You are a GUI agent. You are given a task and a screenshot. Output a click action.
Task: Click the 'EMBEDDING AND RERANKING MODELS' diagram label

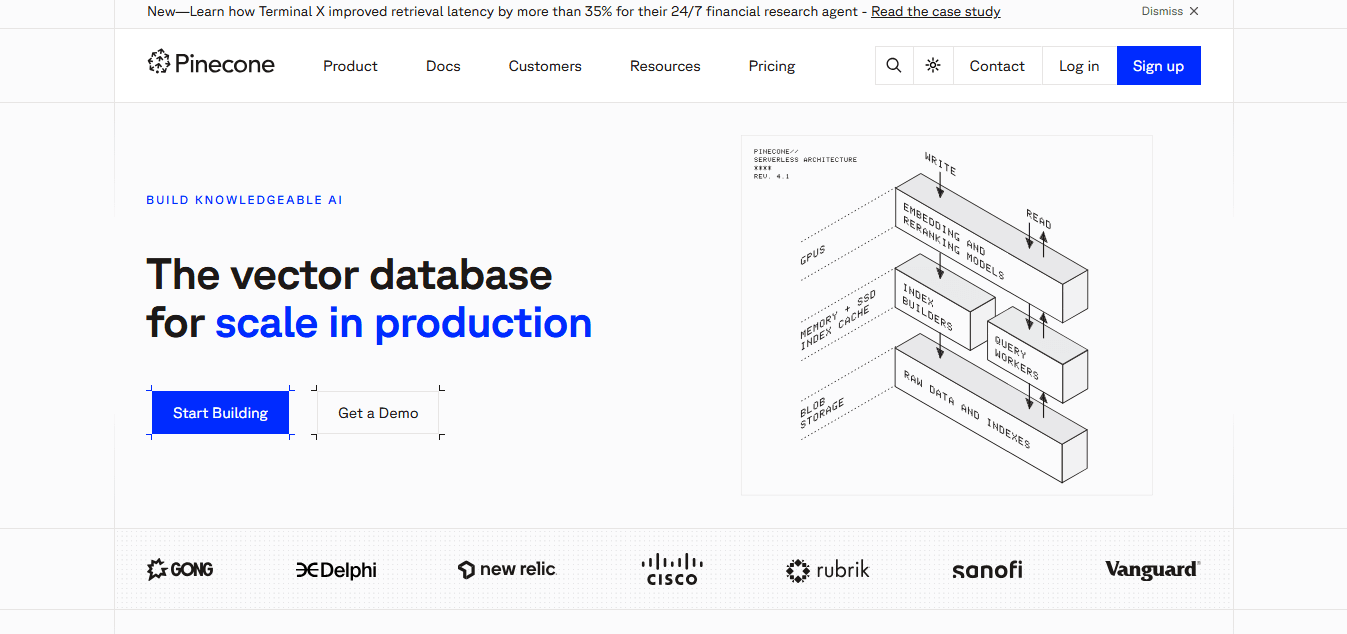953,241
